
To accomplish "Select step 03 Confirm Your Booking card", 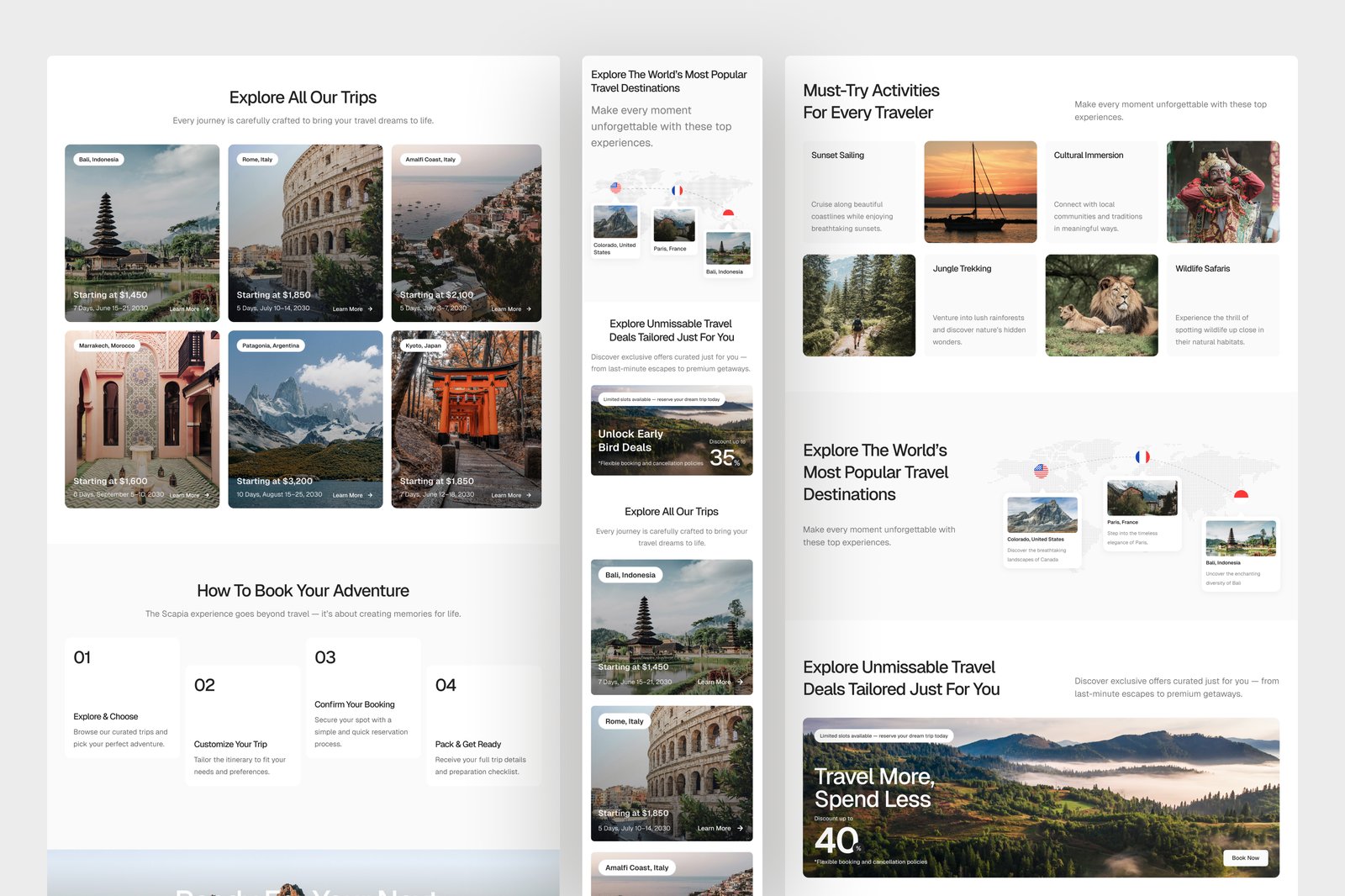I will 363,698.
